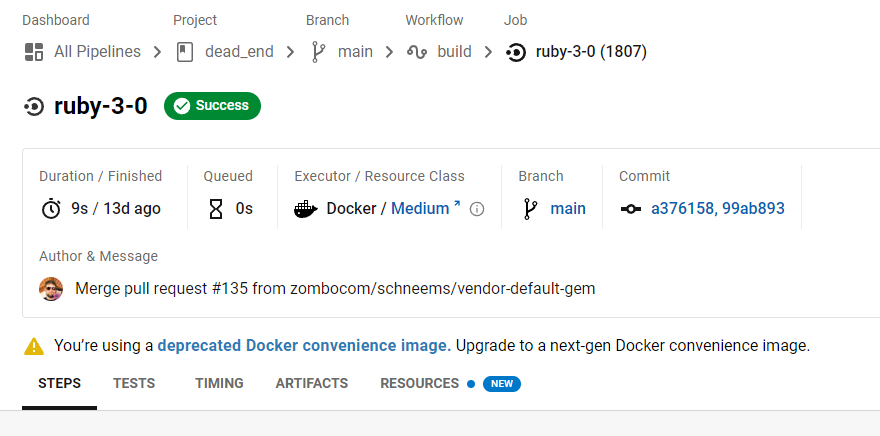880x436 pixels.
Task: Click the dead_end project book icon
Action: pyautogui.click(x=185, y=52)
